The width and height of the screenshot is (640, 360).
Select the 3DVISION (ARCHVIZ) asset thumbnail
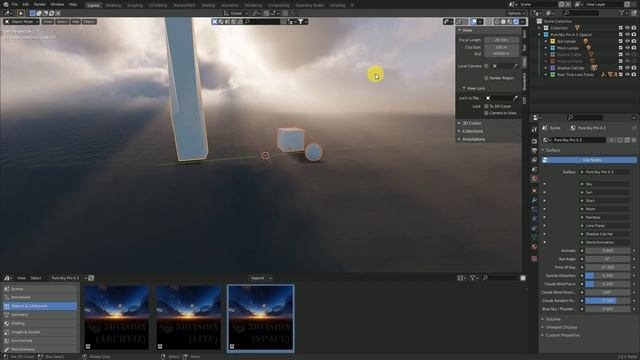(x=116, y=318)
